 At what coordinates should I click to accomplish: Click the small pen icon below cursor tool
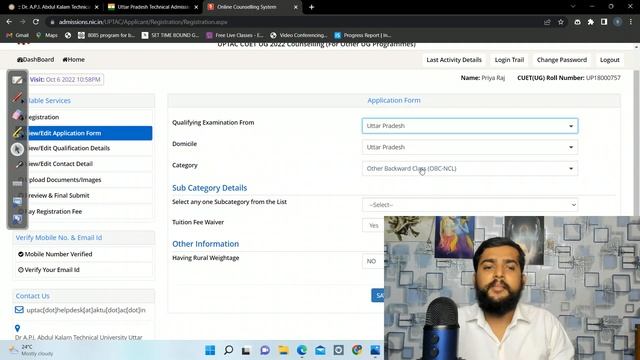(x=19, y=165)
